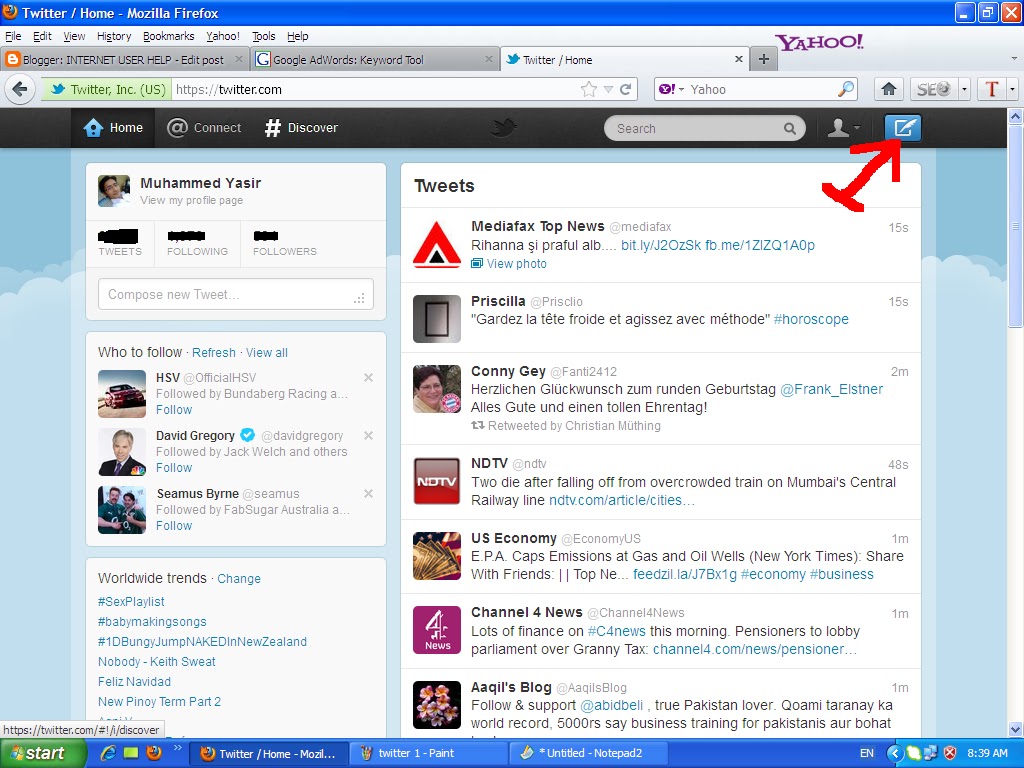Click the Windows start button
Screen dimensions: 1024x768
coord(42,753)
